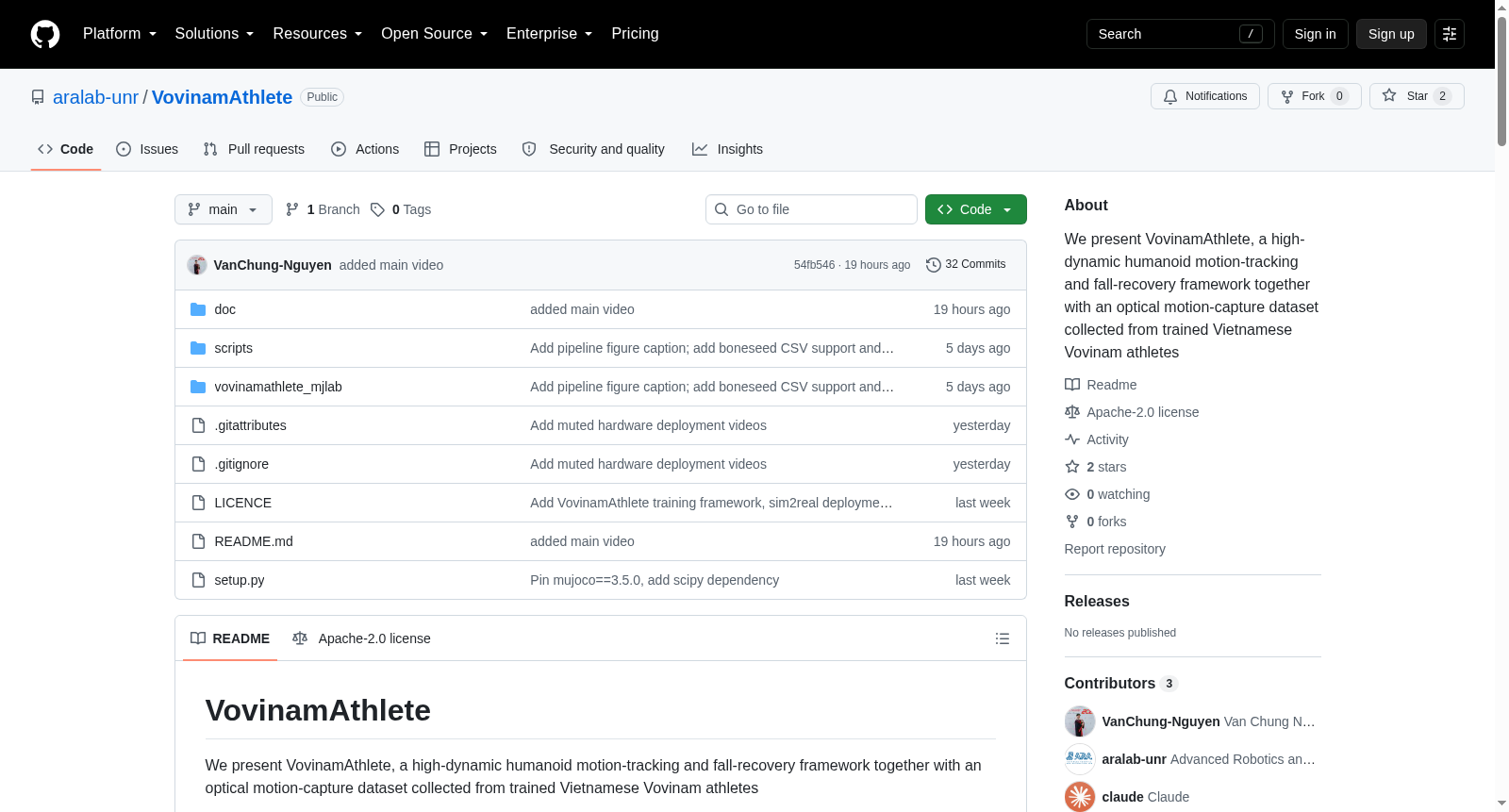Screen dimensions: 1509x812
Task: Switch to the Projects tab
Action: pyautogui.click(x=460, y=149)
